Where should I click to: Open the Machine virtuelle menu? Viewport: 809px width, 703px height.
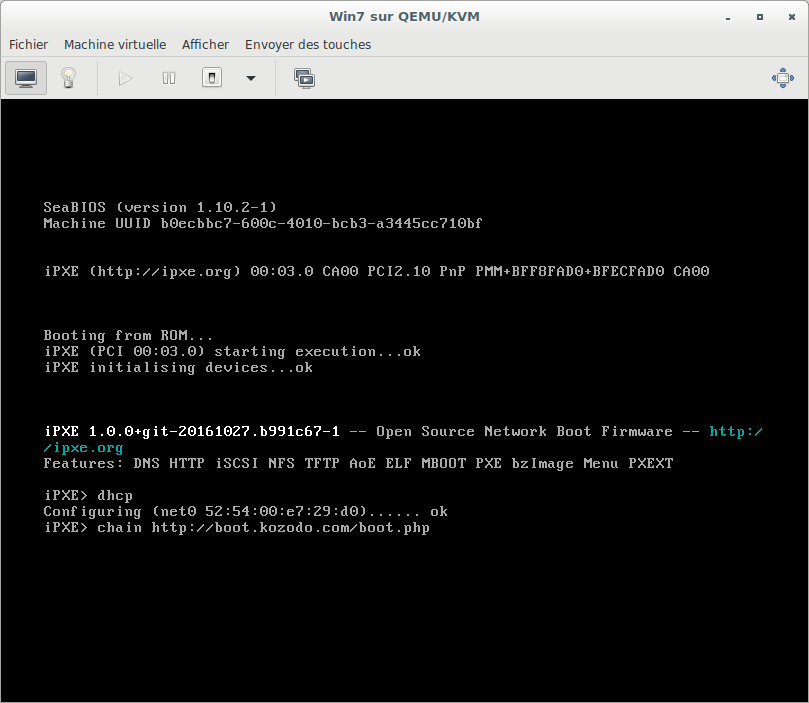coord(115,44)
